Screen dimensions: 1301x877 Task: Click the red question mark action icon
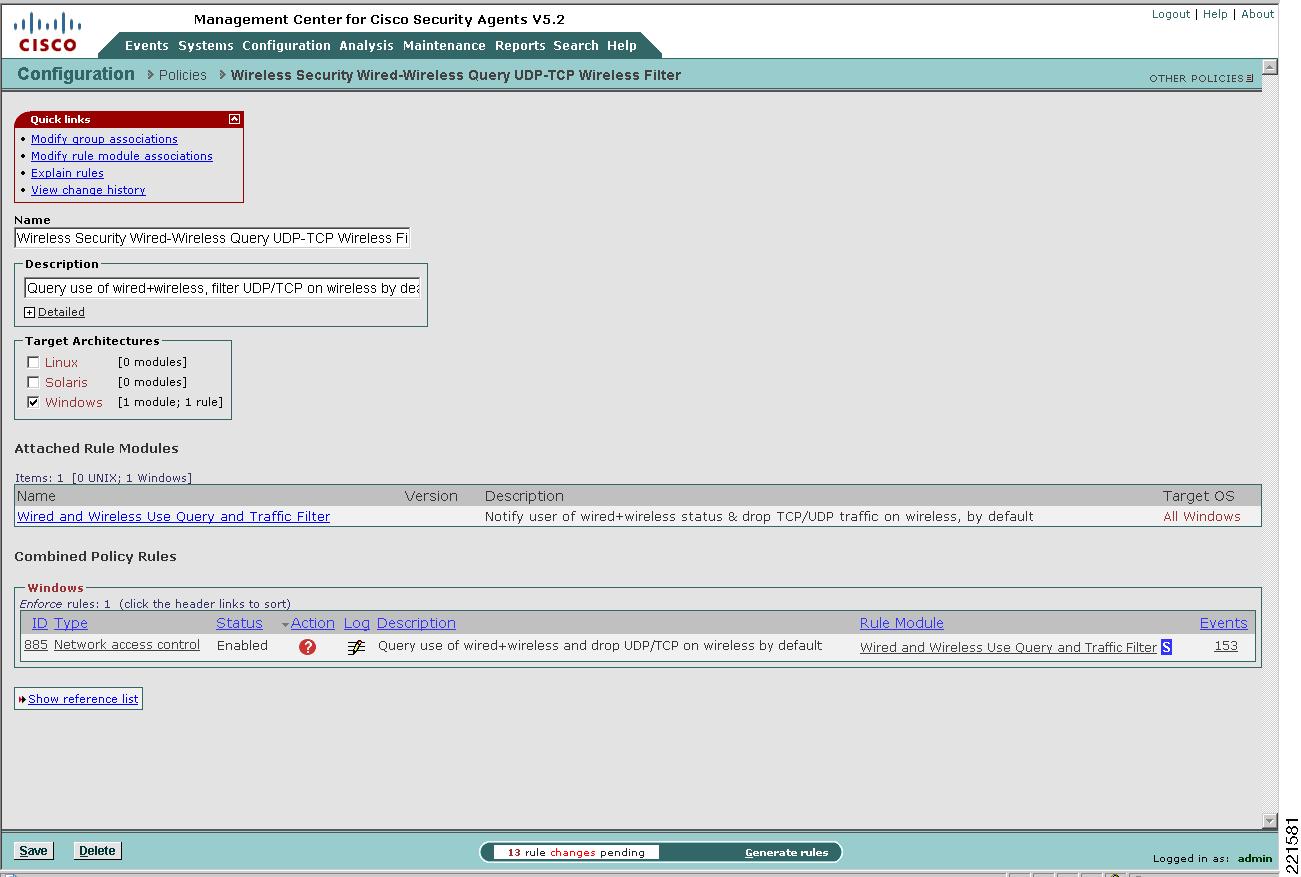click(x=308, y=647)
